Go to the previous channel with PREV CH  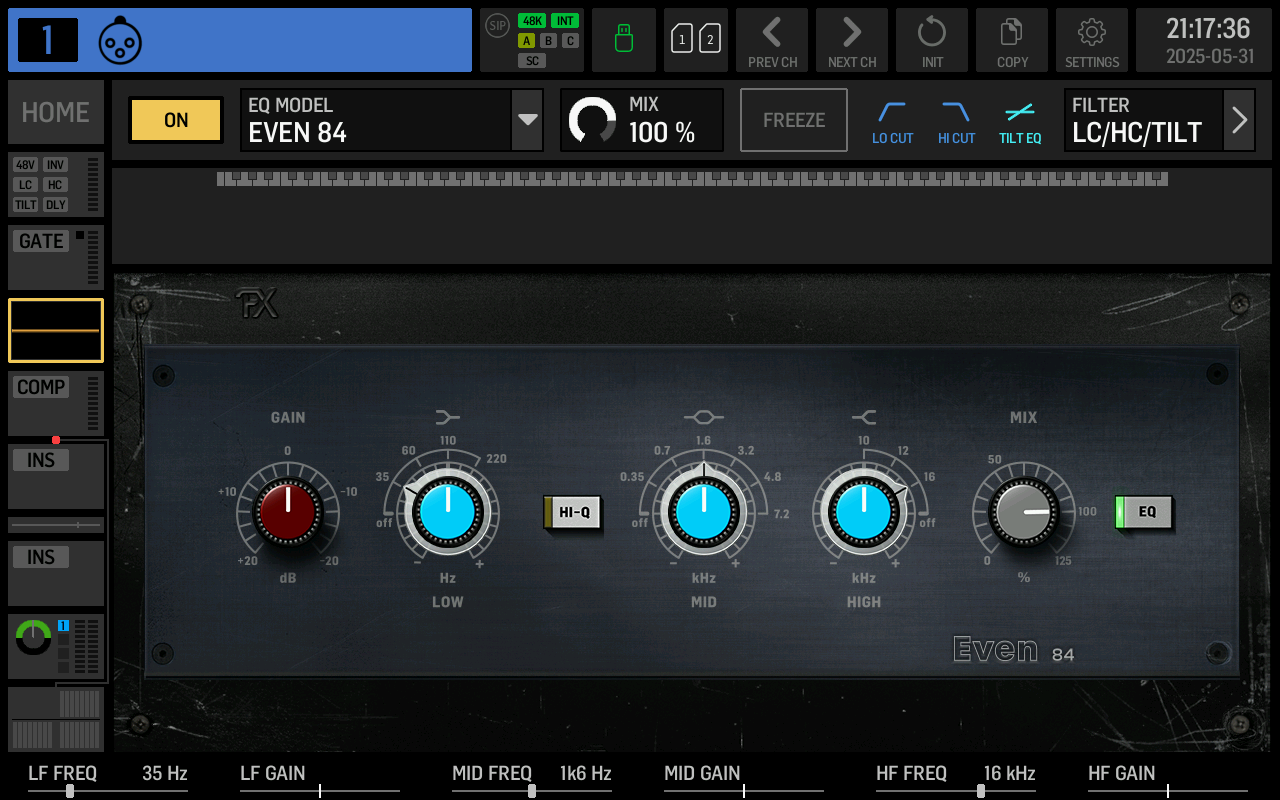[771, 40]
